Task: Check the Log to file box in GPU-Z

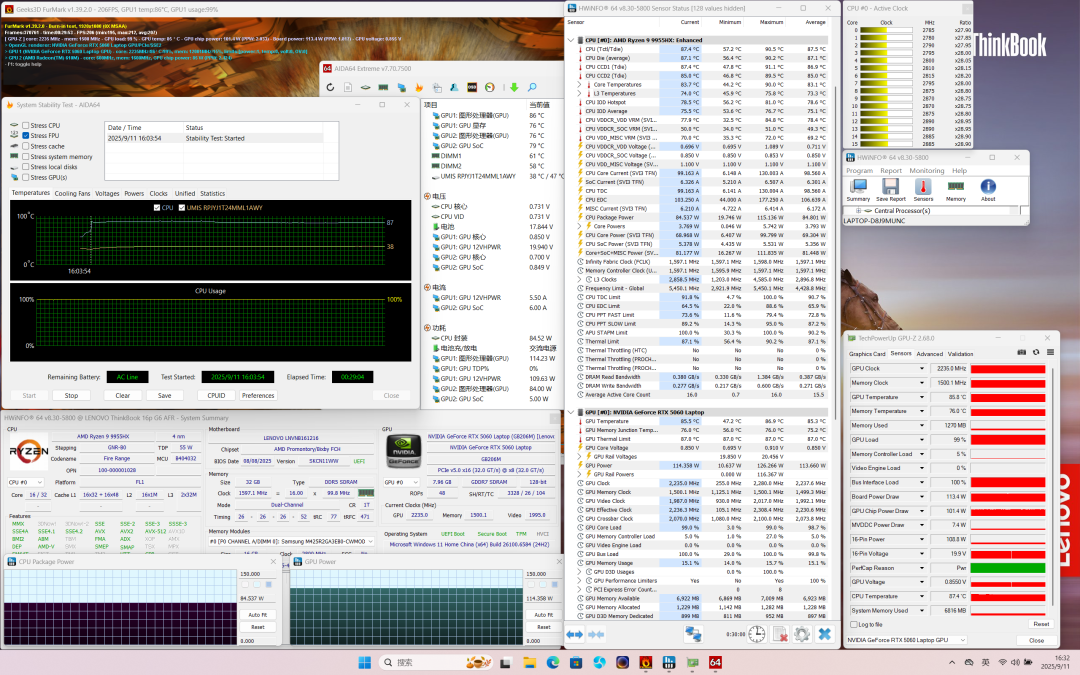Action: tap(854, 625)
